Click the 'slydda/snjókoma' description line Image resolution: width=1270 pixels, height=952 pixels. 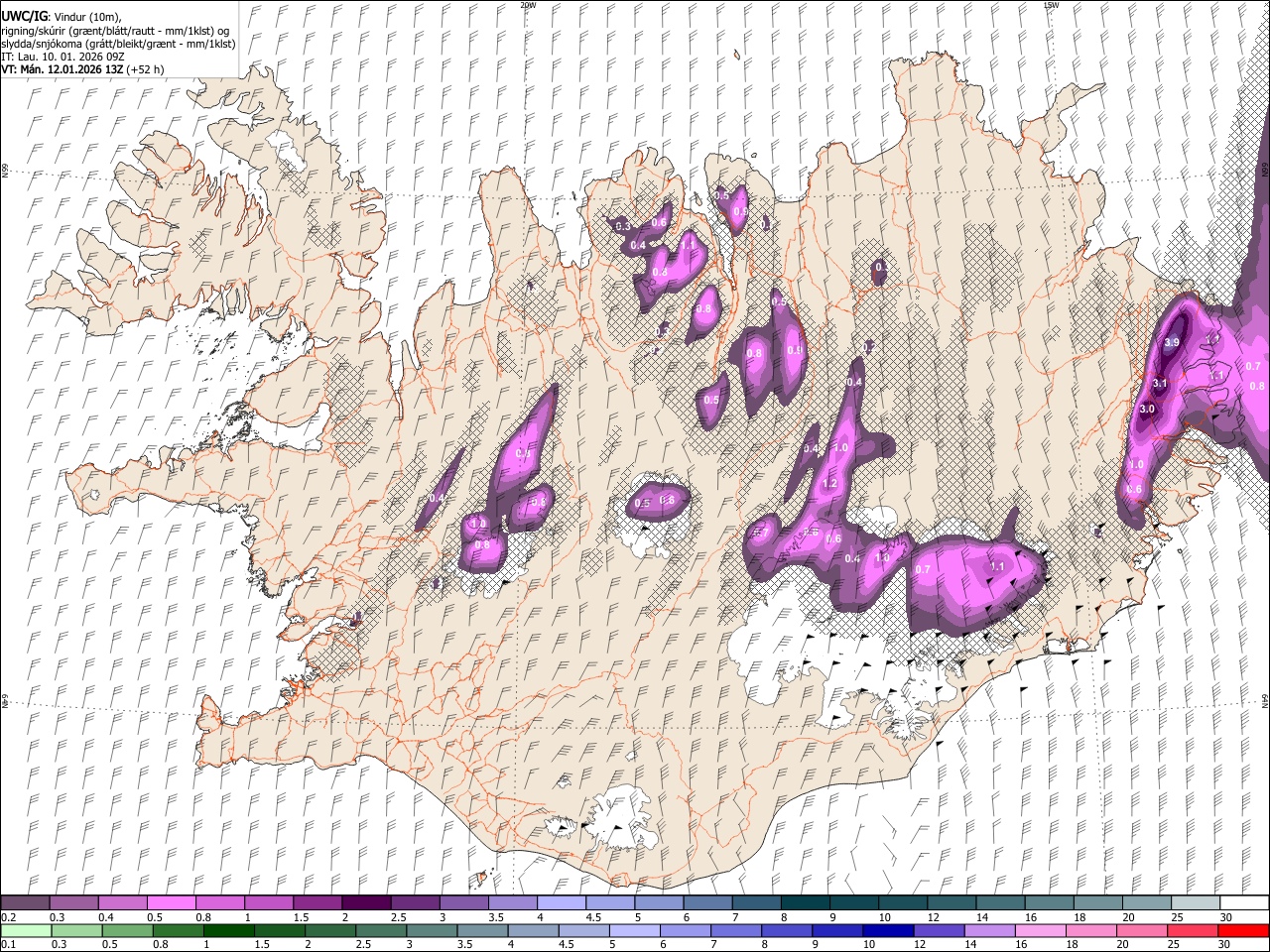tap(118, 44)
